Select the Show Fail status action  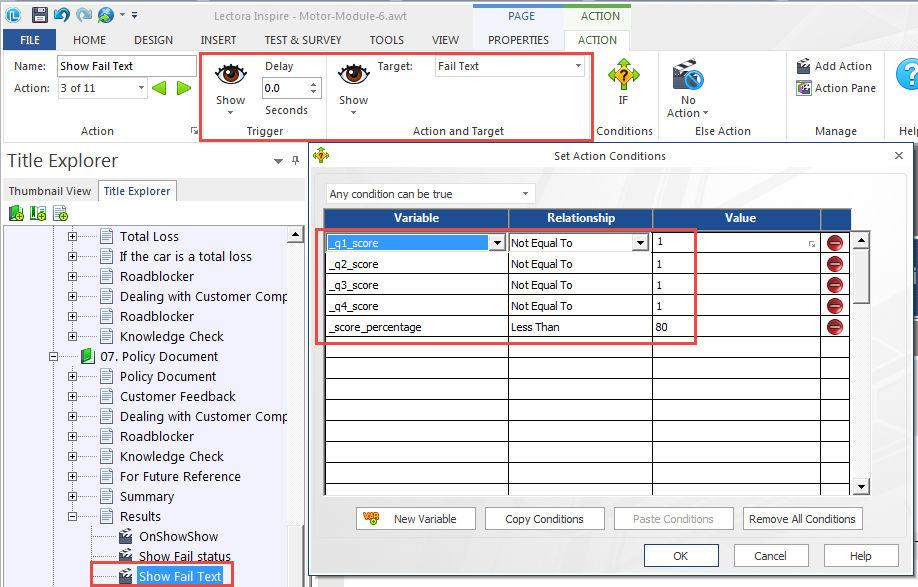click(184, 556)
